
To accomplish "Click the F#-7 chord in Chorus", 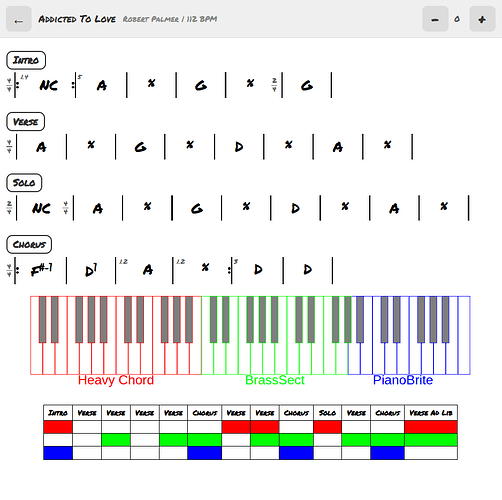I will (x=41, y=269).
